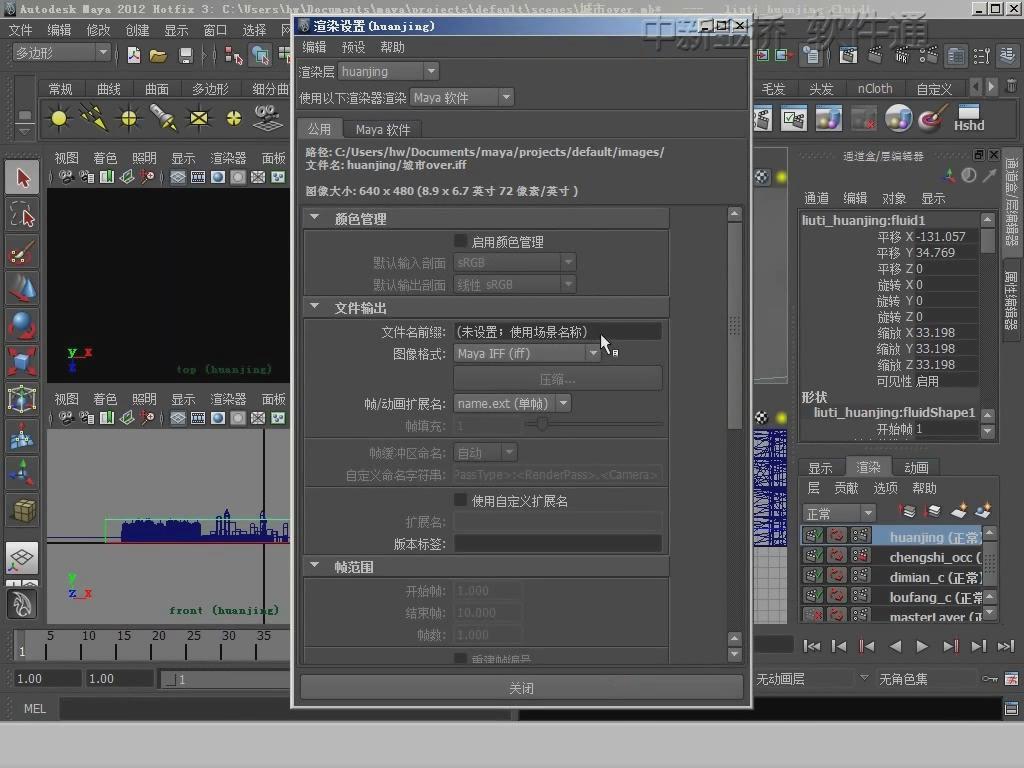Play the animation forward
This screenshot has width=1024, height=768.
922,647
